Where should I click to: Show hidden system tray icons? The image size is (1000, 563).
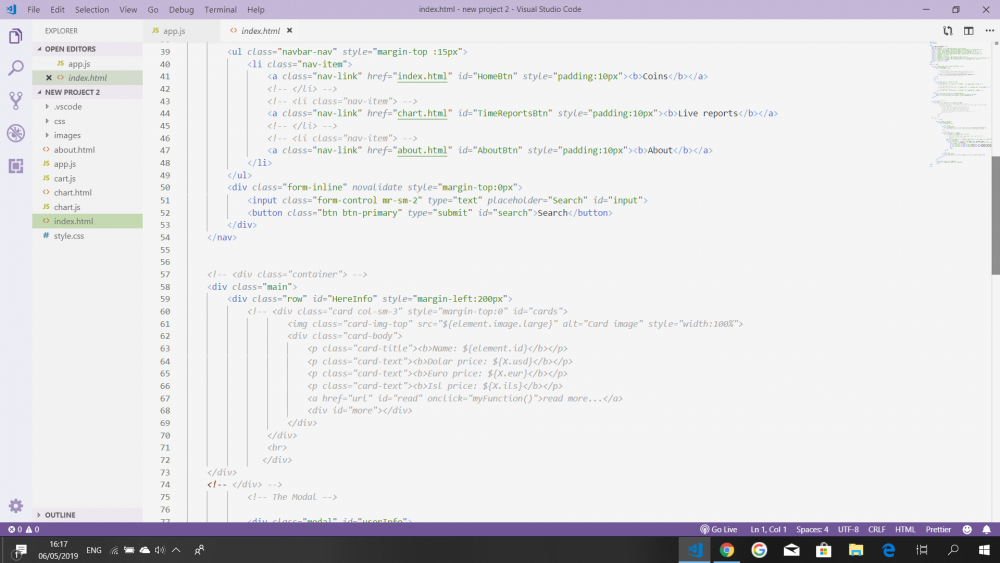176,550
